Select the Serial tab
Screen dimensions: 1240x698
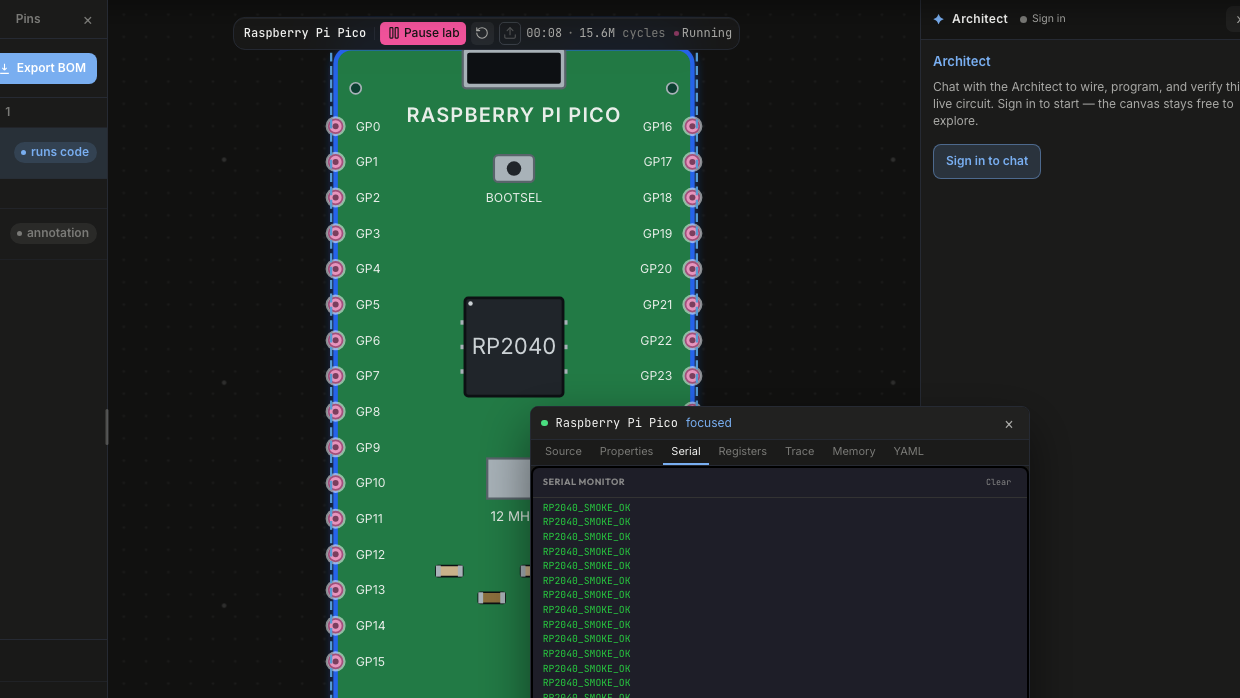pos(686,451)
